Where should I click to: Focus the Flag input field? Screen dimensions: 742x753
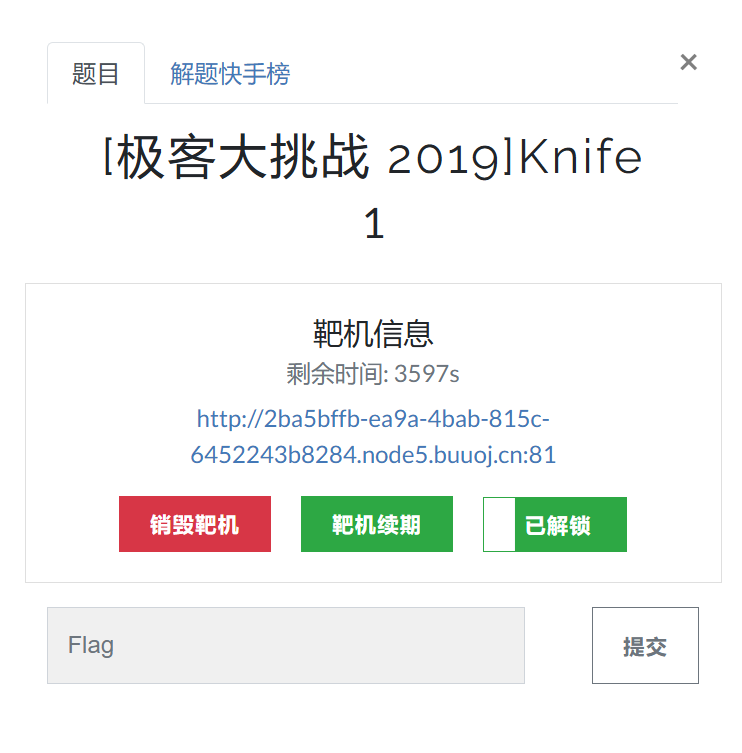tap(286, 645)
